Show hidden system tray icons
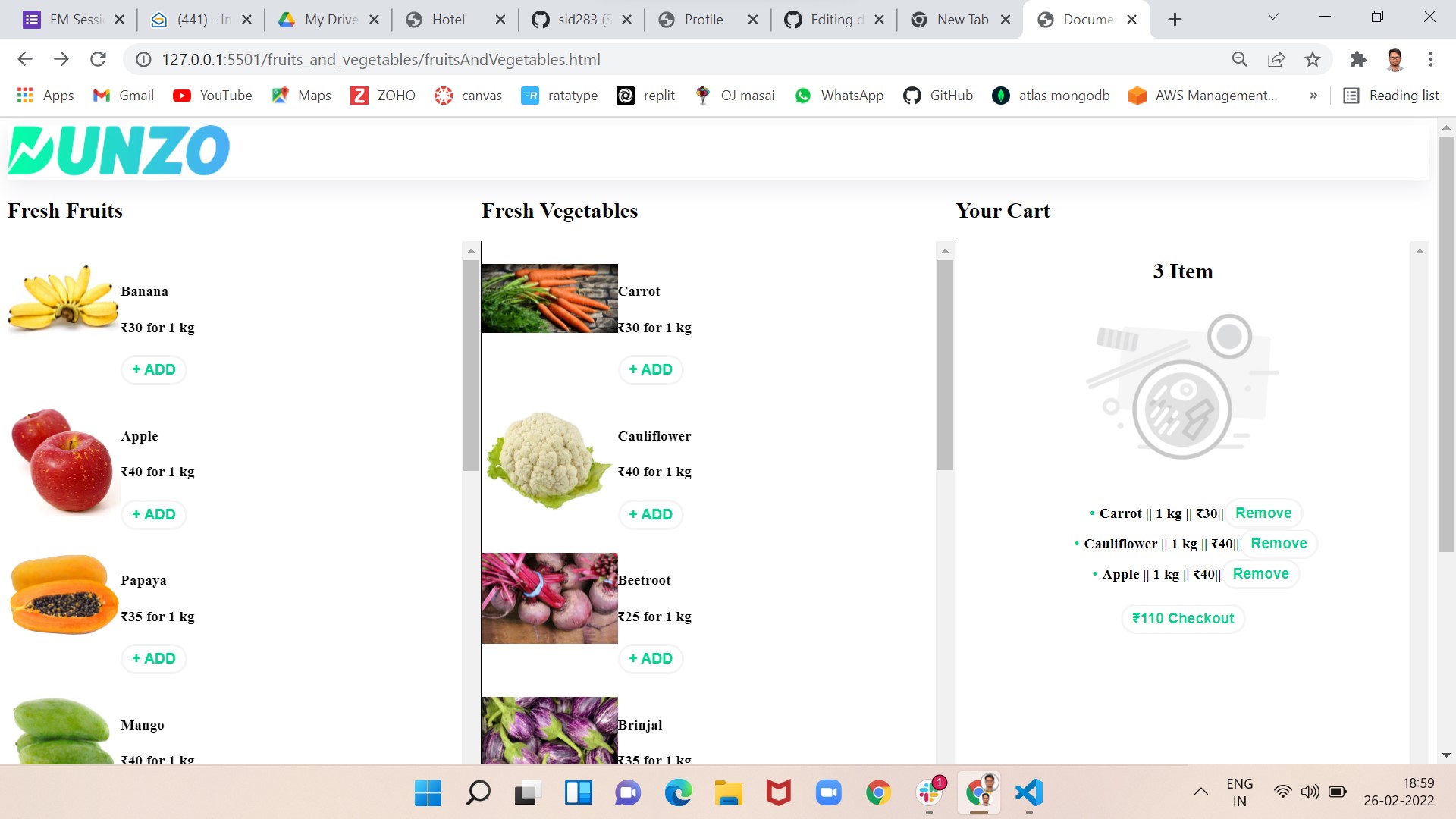1456x819 pixels. click(1201, 792)
